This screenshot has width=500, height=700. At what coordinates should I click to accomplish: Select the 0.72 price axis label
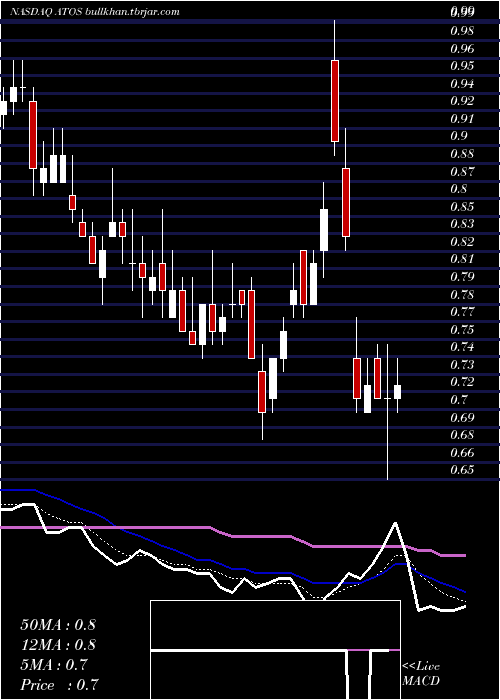[462, 382]
